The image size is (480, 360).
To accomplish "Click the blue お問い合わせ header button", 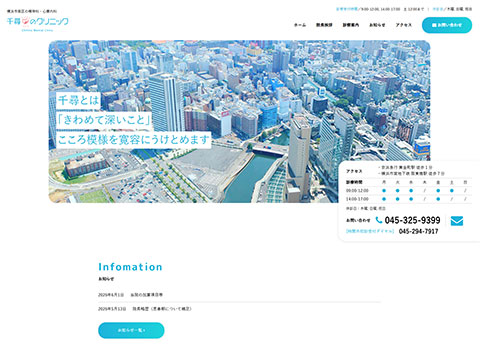I will tap(447, 25).
